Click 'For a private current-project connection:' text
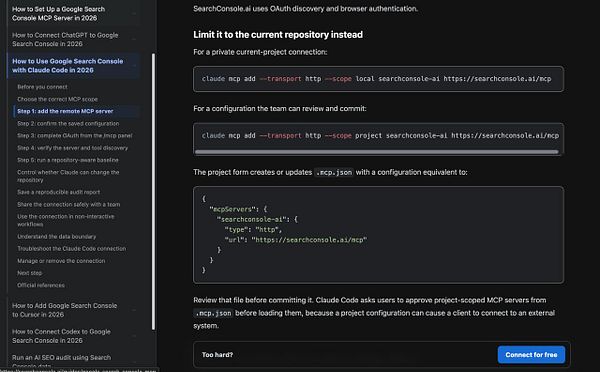 (x=260, y=52)
